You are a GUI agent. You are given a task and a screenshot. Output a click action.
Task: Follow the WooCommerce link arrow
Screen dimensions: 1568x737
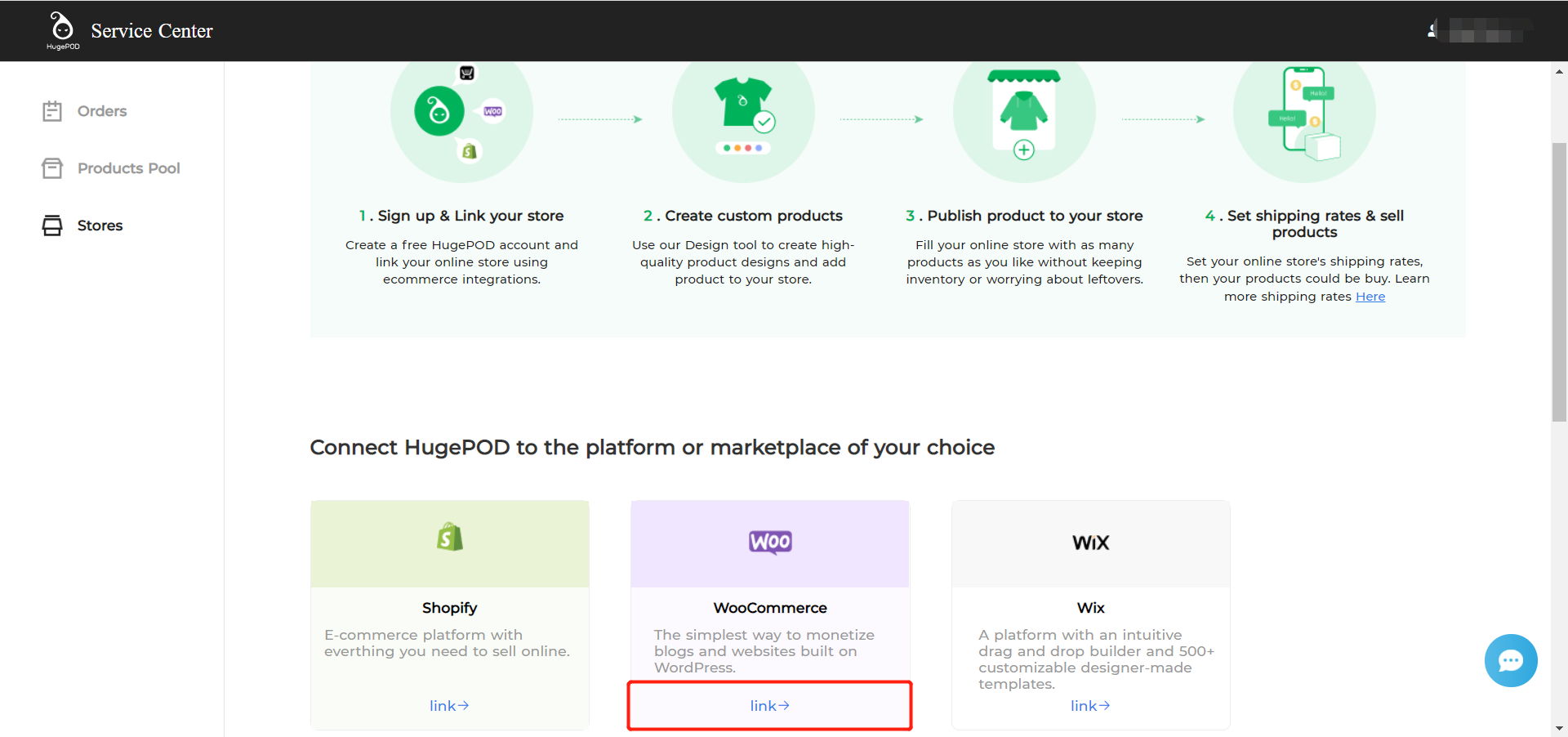770,706
